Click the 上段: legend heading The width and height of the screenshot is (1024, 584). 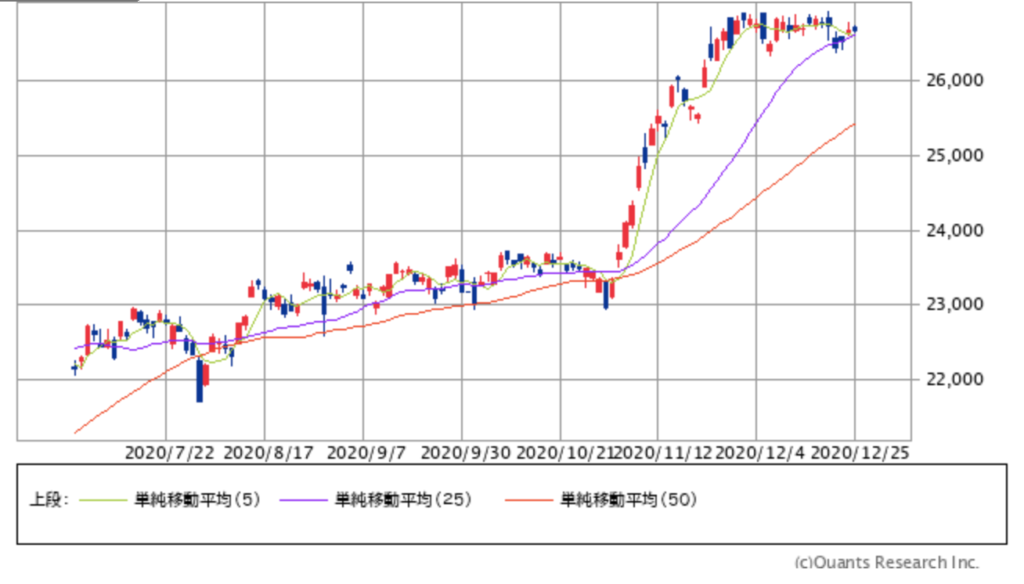49,500
